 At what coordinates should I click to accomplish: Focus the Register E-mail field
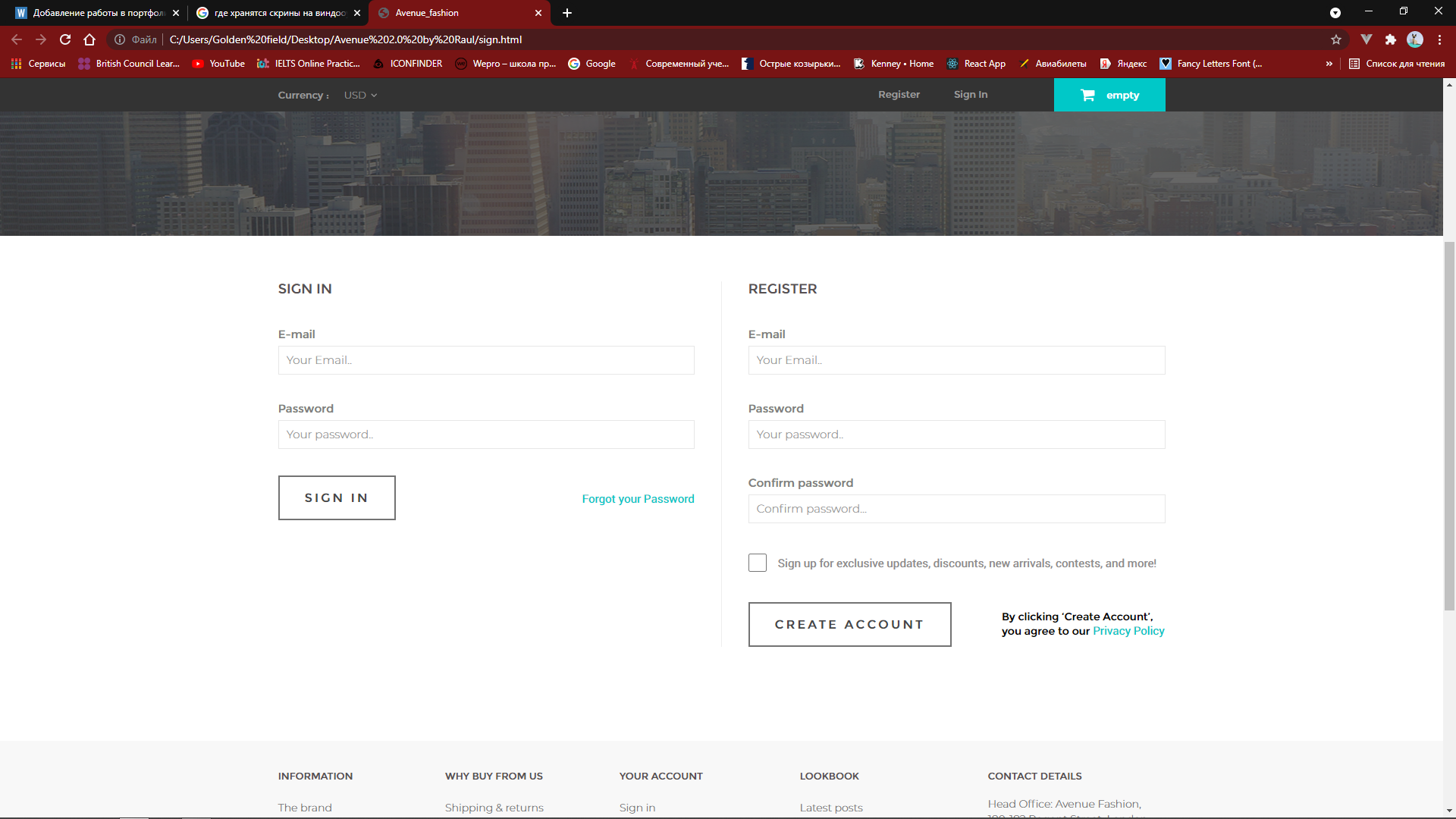click(x=956, y=360)
